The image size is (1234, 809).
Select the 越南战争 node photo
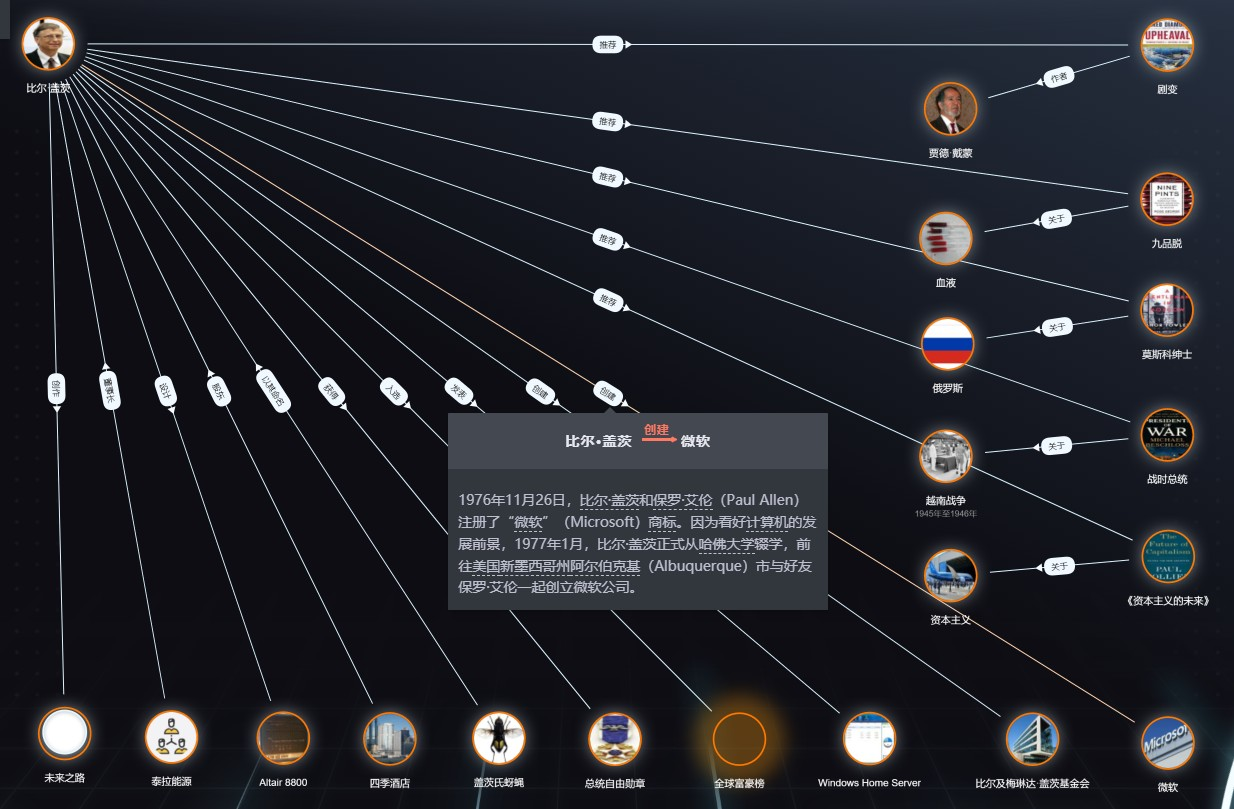[x=945, y=456]
